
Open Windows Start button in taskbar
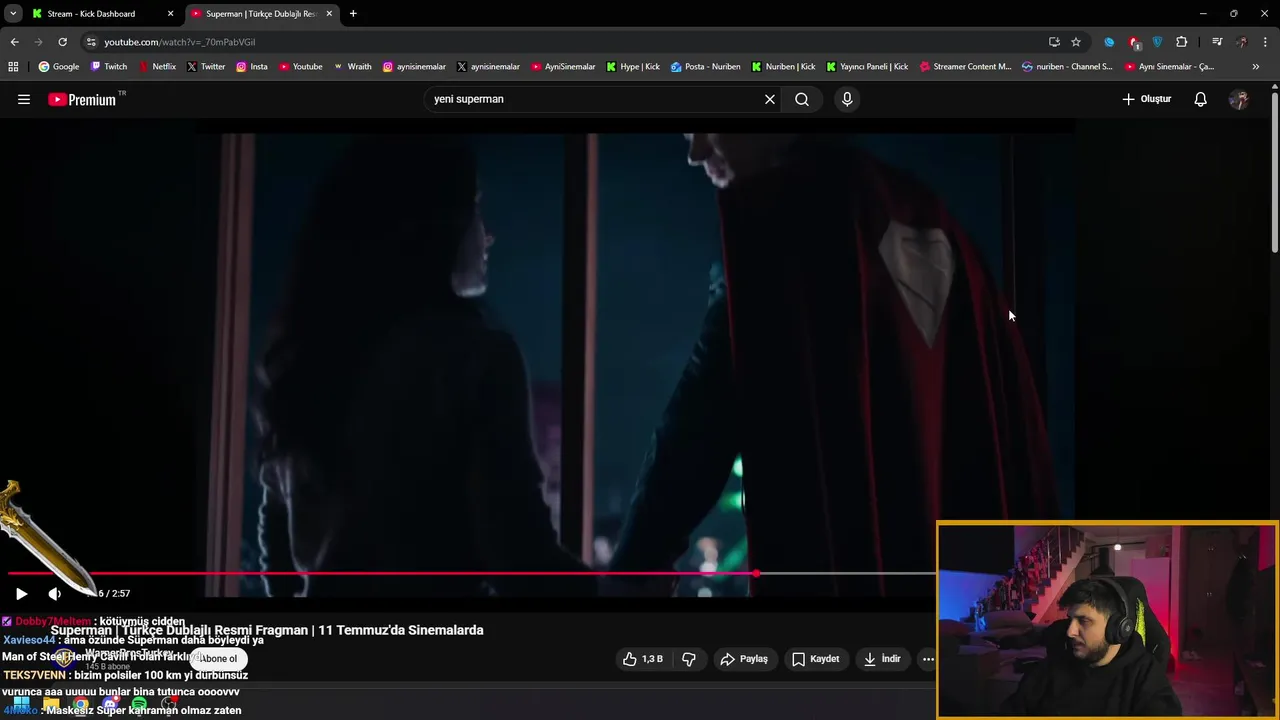(21, 704)
